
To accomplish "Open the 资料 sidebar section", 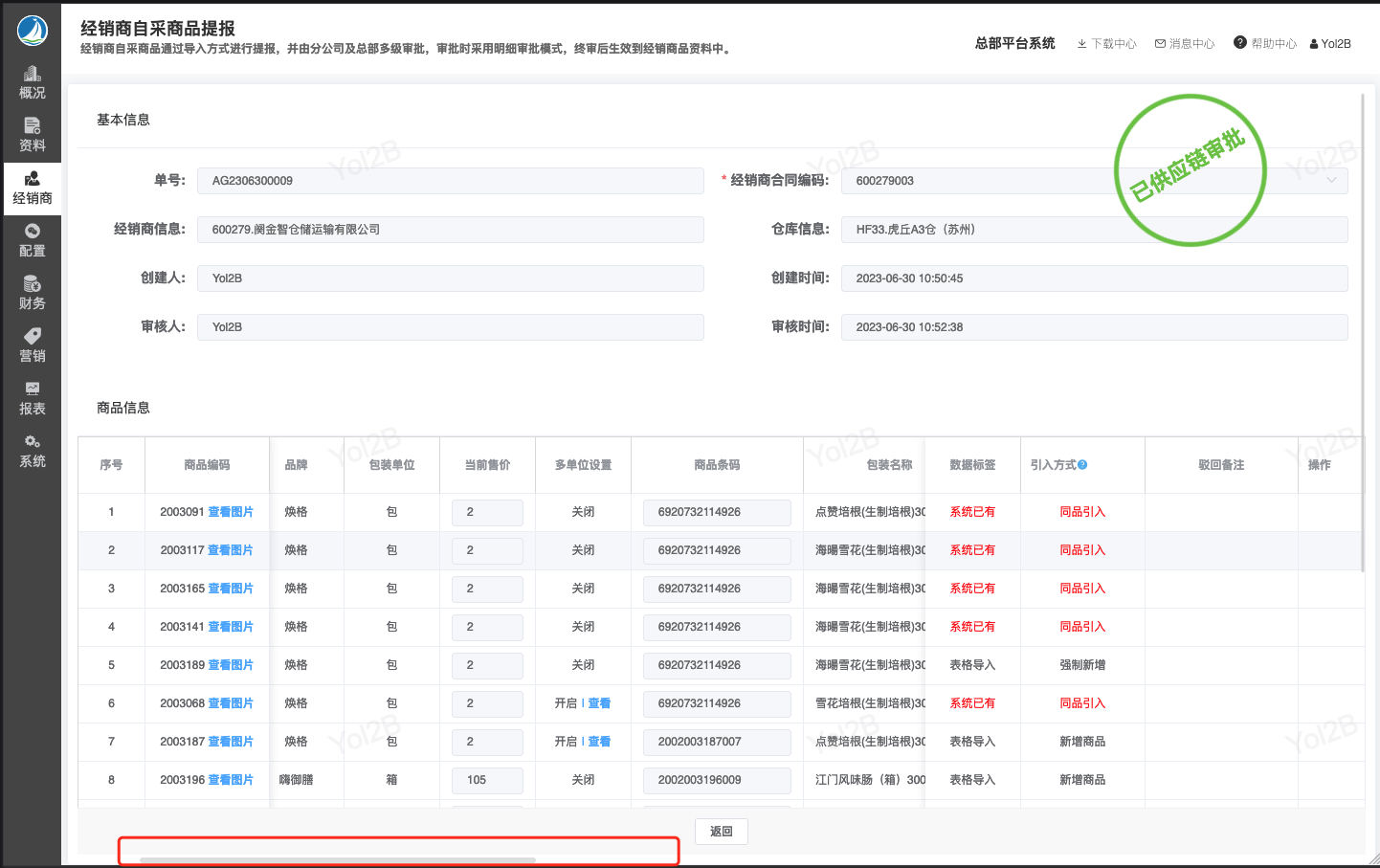I will point(33,136).
